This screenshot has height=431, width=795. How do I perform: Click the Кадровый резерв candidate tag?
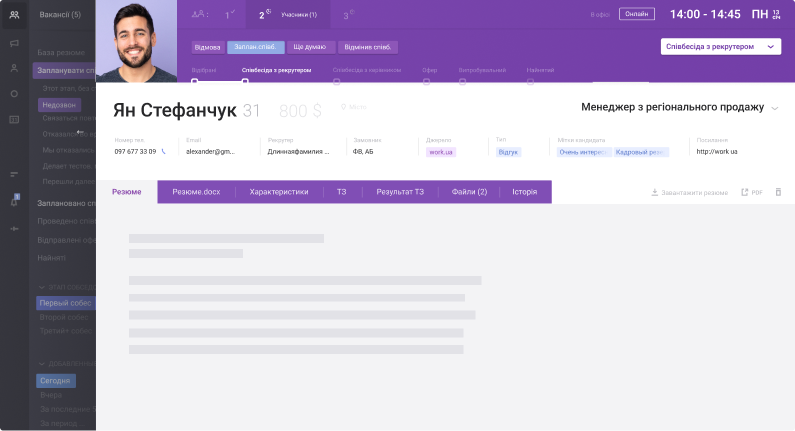tap(641, 152)
